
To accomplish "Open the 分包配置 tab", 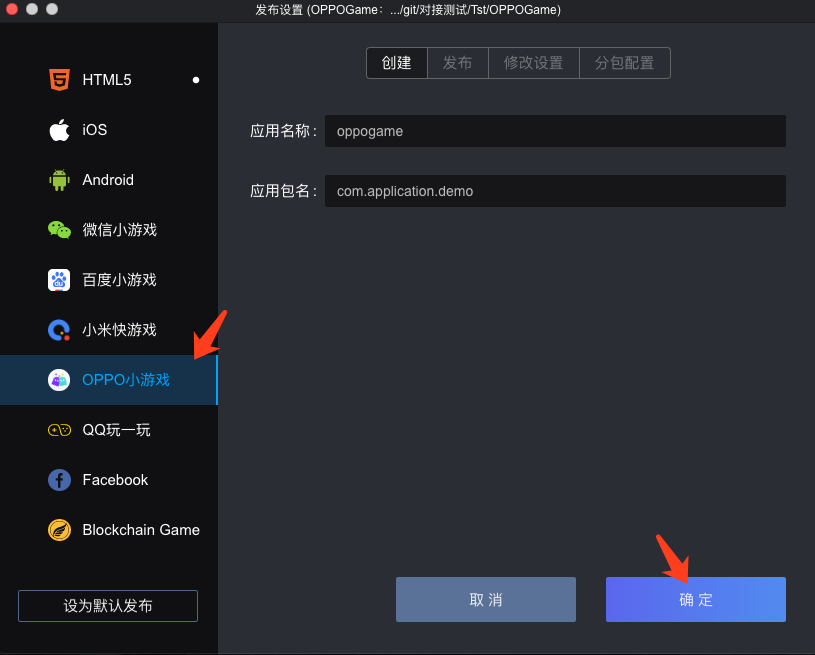I will (x=624, y=63).
